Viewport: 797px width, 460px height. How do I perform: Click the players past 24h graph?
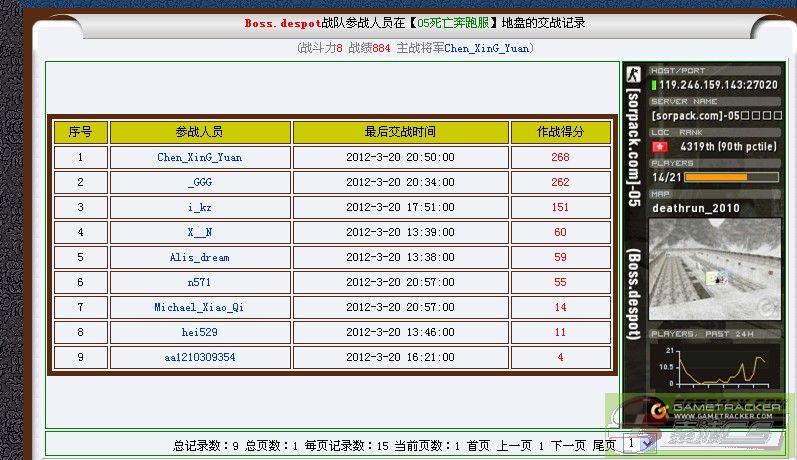(x=713, y=365)
